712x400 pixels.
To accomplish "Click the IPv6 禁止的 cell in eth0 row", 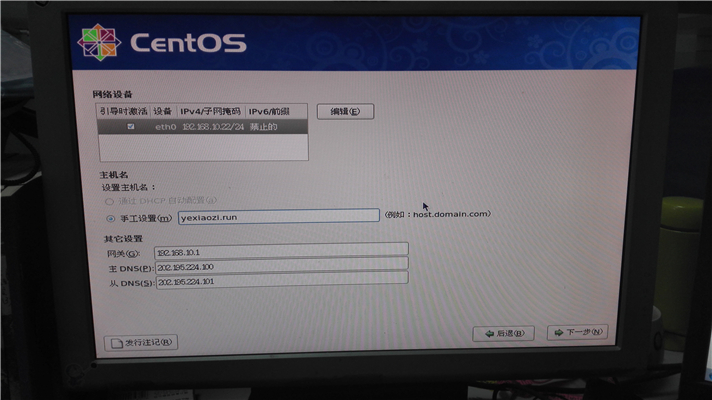I will tap(263, 127).
